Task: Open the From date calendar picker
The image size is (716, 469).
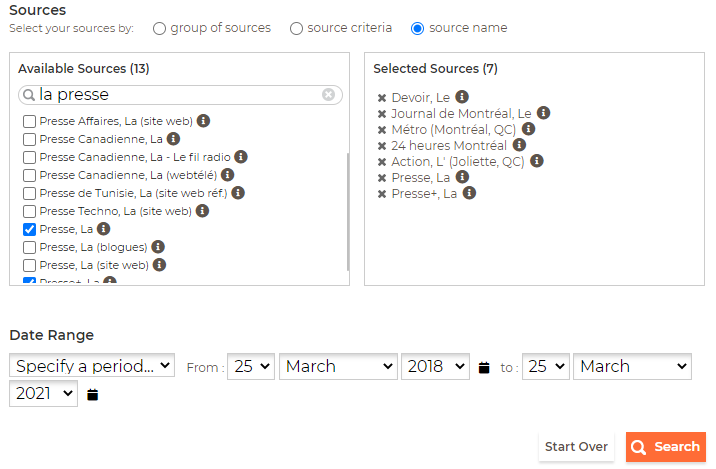Action: (484, 367)
